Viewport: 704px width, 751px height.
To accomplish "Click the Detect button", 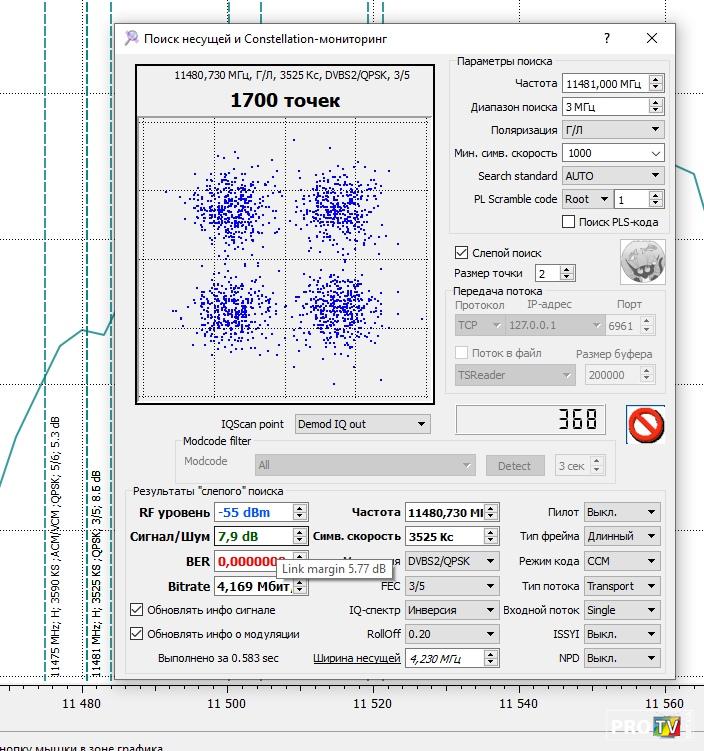I will pos(514,465).
